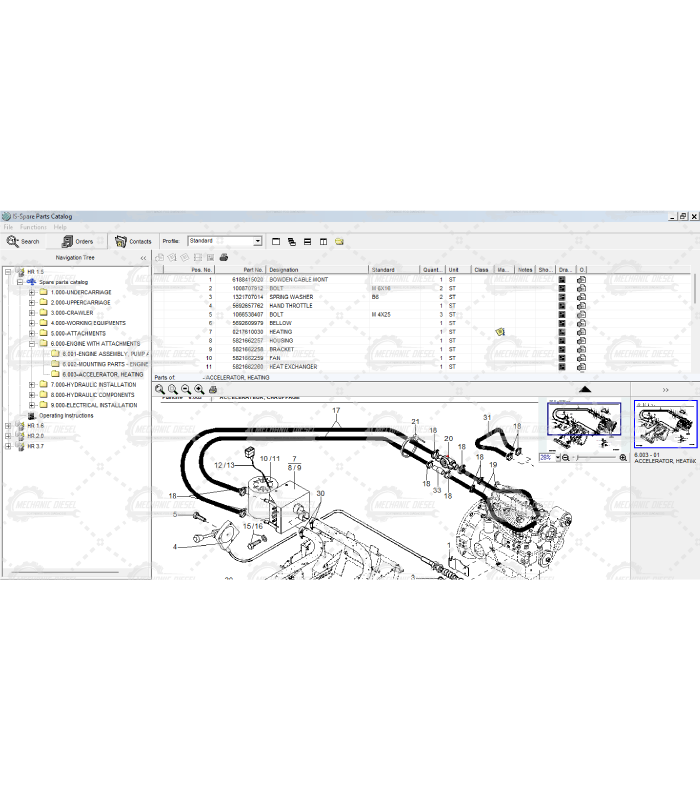700x800 pixels.
Task: Collapse the Navigation Tree panel
Action: pyautogui.click(x=142, y=257)
